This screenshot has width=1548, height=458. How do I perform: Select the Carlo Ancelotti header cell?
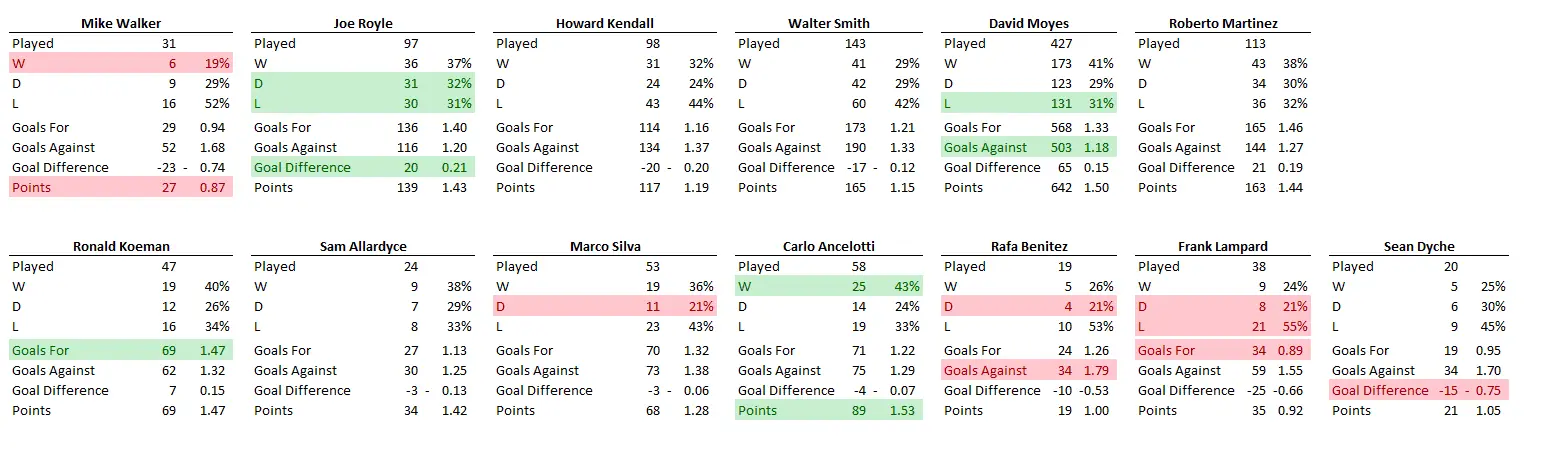point(828,246)
